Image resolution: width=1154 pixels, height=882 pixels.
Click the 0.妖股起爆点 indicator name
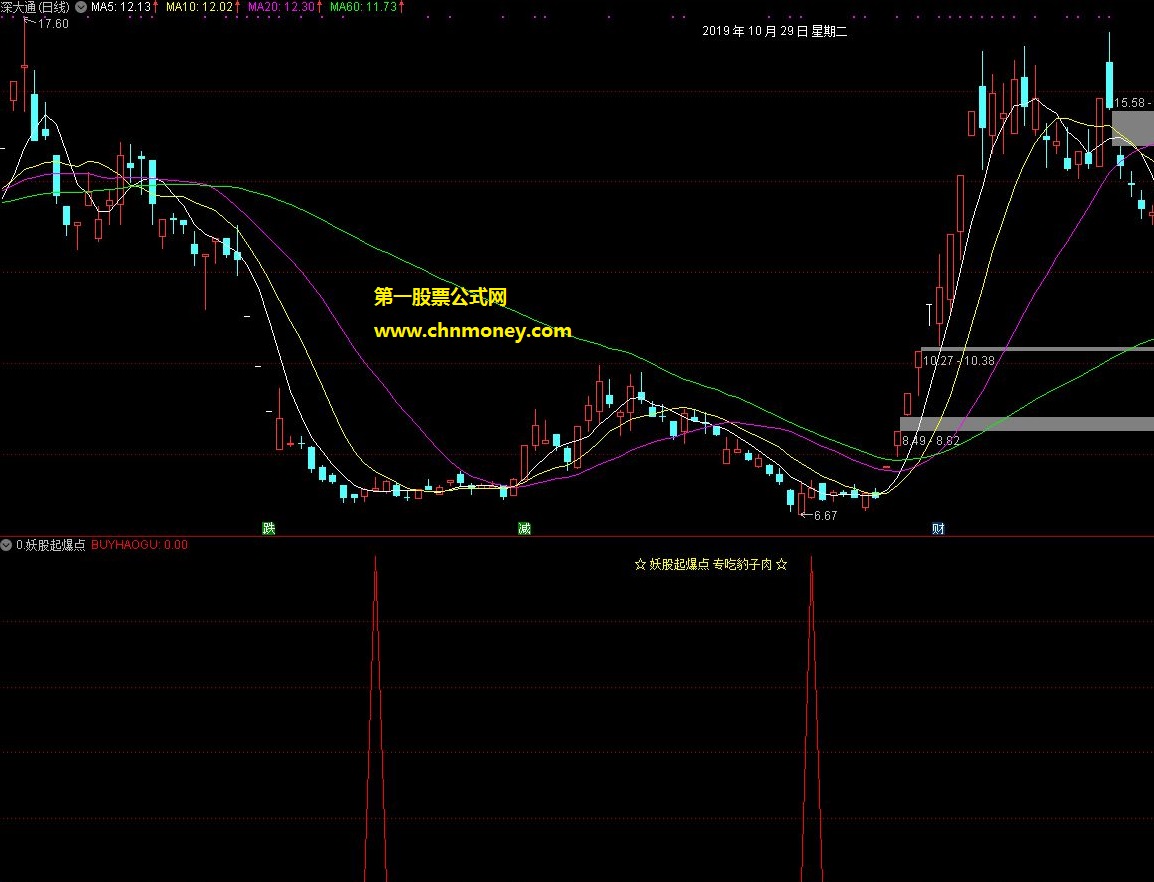click(x=51, y=545)
